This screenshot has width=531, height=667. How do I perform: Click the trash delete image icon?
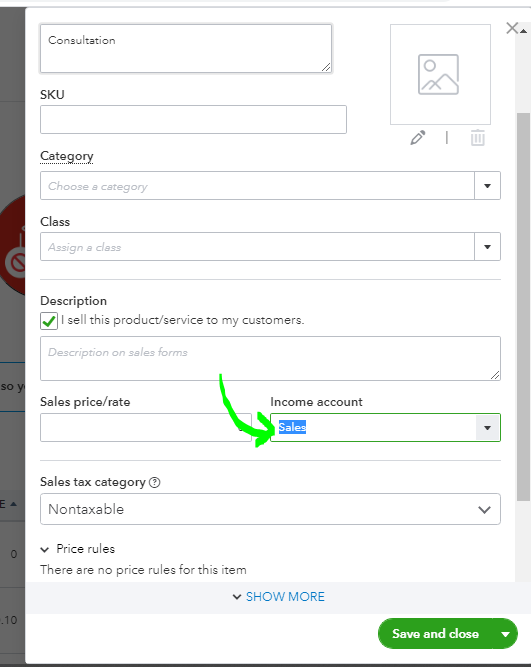pyautogui.click(x=477, y=138)
